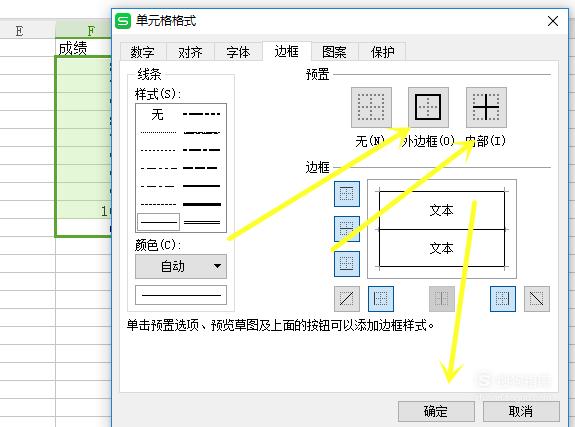
Task: Open the 图案 tab
Action: 334,52
